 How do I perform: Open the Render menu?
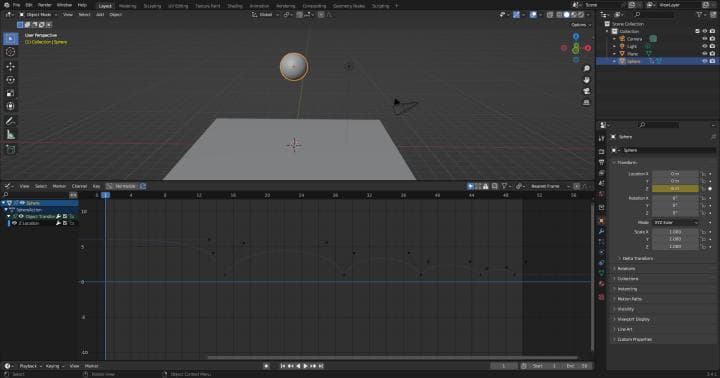pyautogui.click(x=45, y=5)
